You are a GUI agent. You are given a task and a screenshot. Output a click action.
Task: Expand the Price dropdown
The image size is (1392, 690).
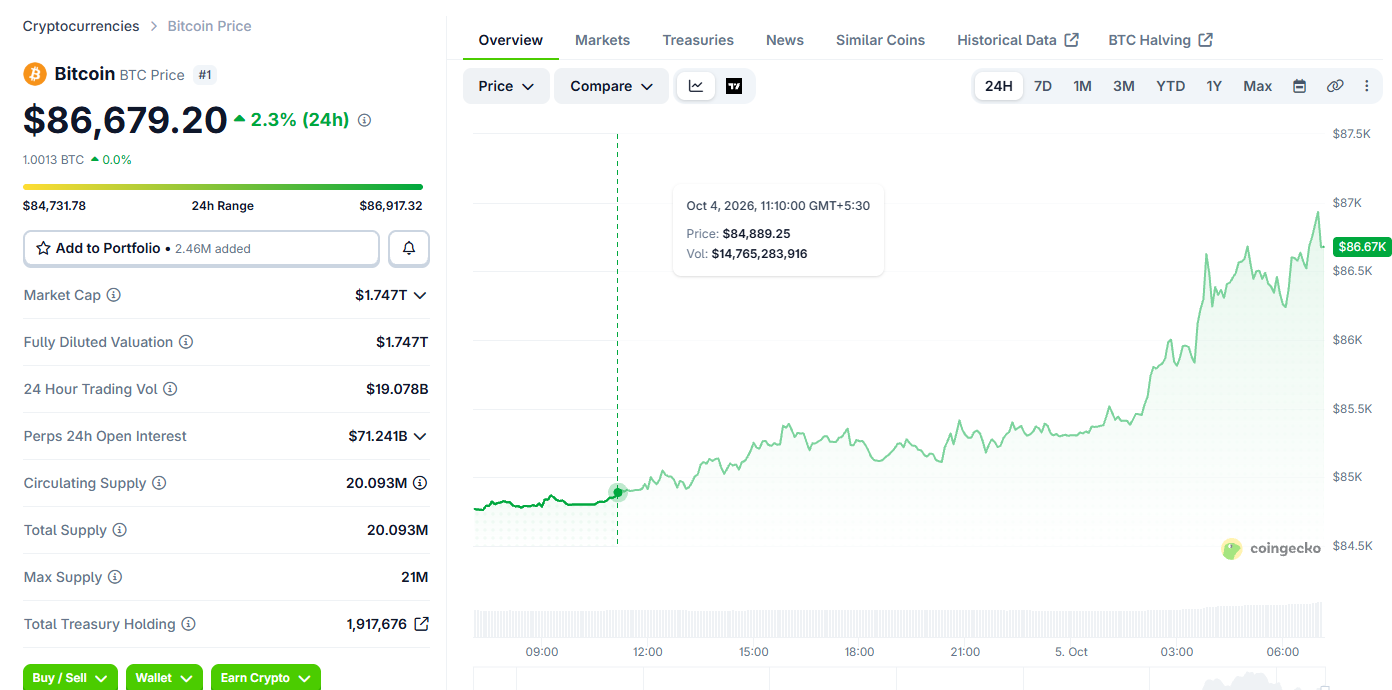pos(506,86)
